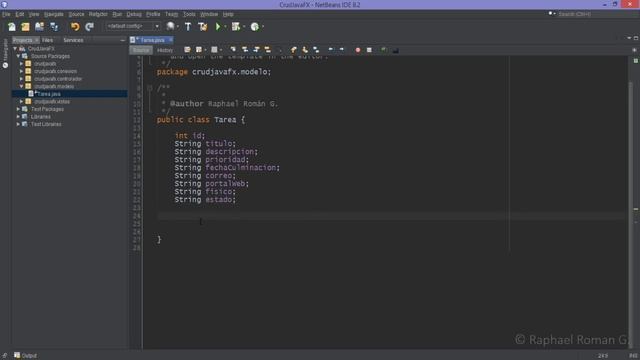Click the Output icon in status bar
The height and width of the screenshot is (360, 640).
pyautogui.click(x=17, y=355)
